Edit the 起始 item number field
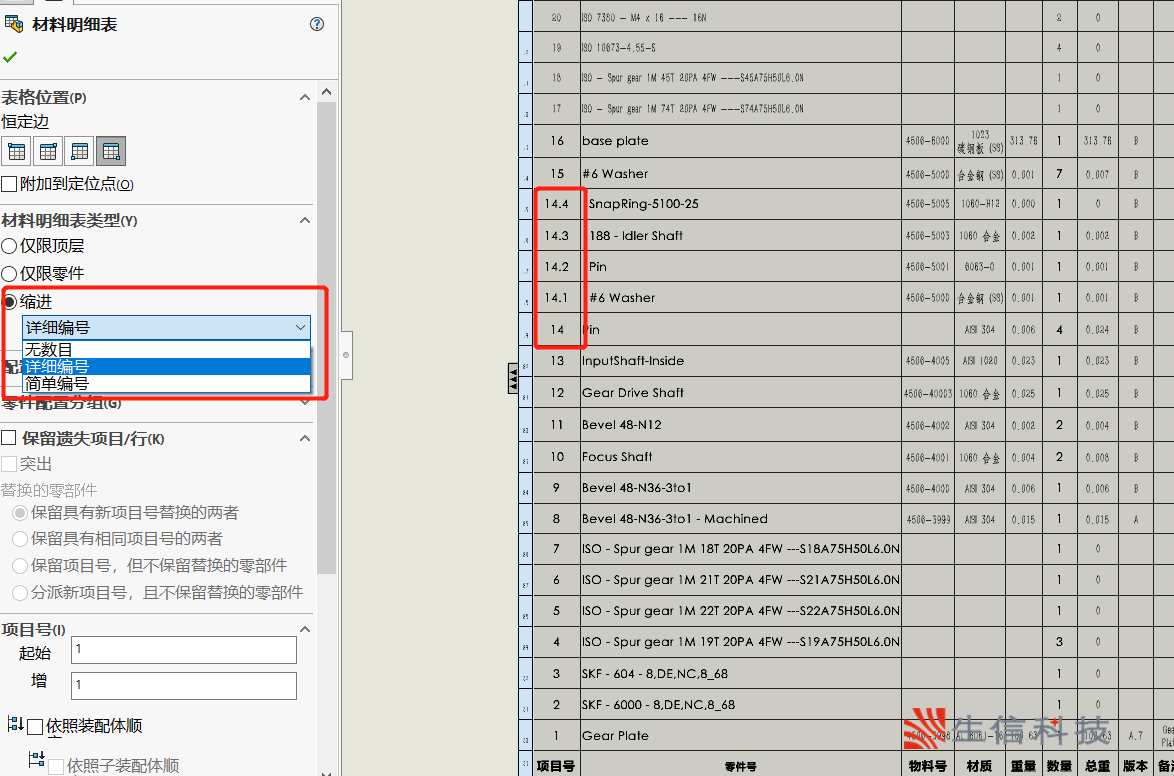The image size is (1174, 776). coord(183,649)
